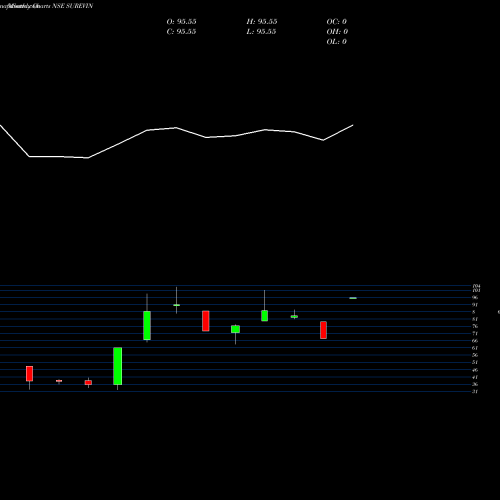Screen dimensions: 500x500
Task: Click the 'OH: 0' readout
Action: pos(337,32)
